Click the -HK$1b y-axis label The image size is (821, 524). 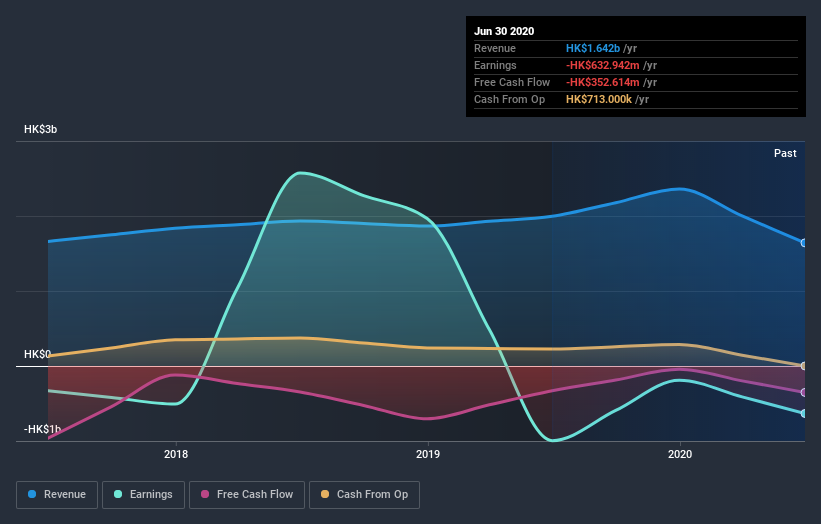(42, 429)
